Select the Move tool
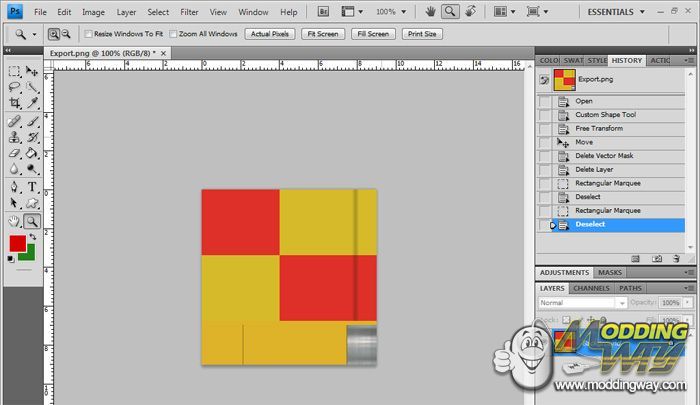 (32, 71)
